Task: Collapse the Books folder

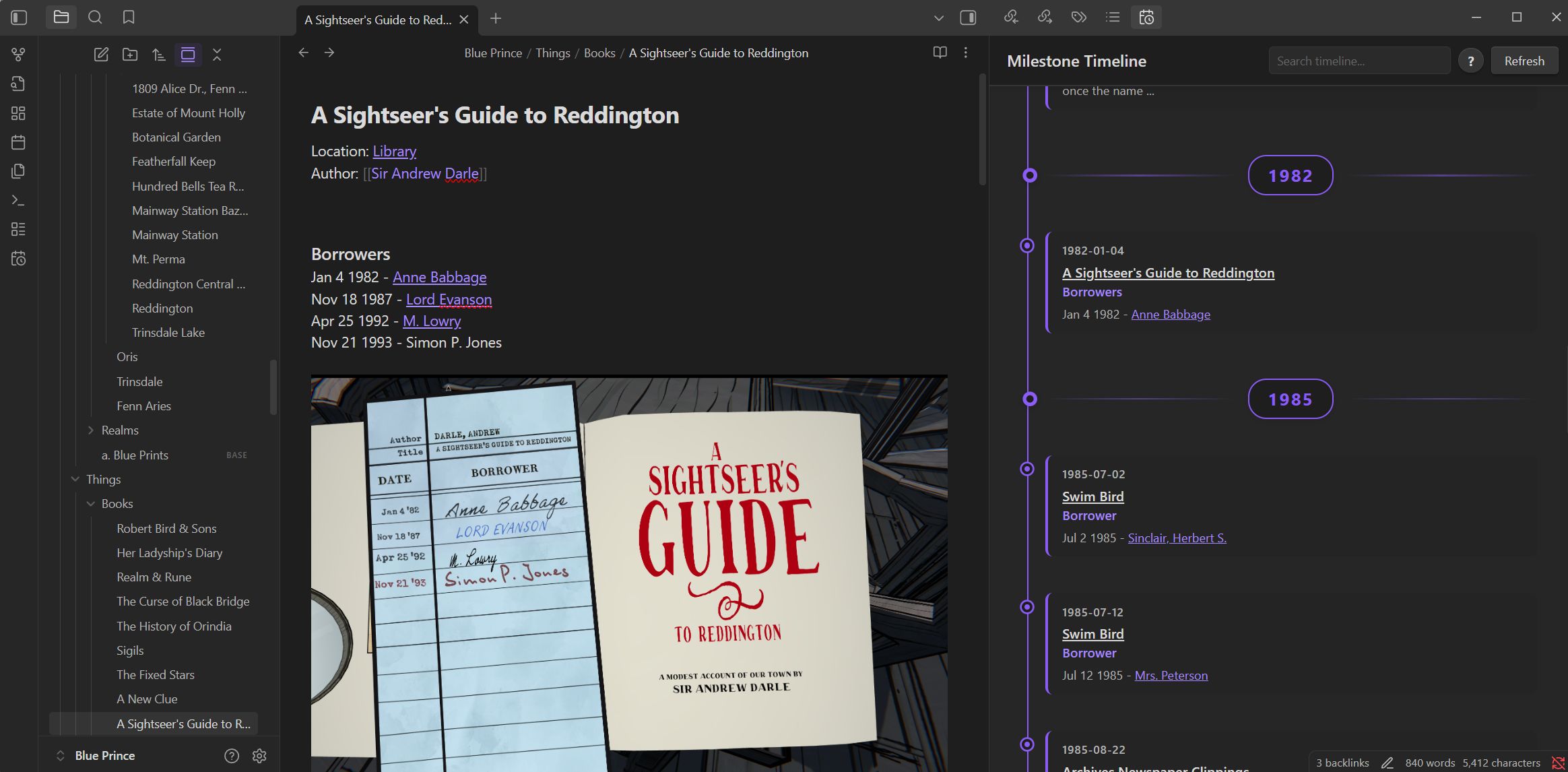Action: point(91,504)
